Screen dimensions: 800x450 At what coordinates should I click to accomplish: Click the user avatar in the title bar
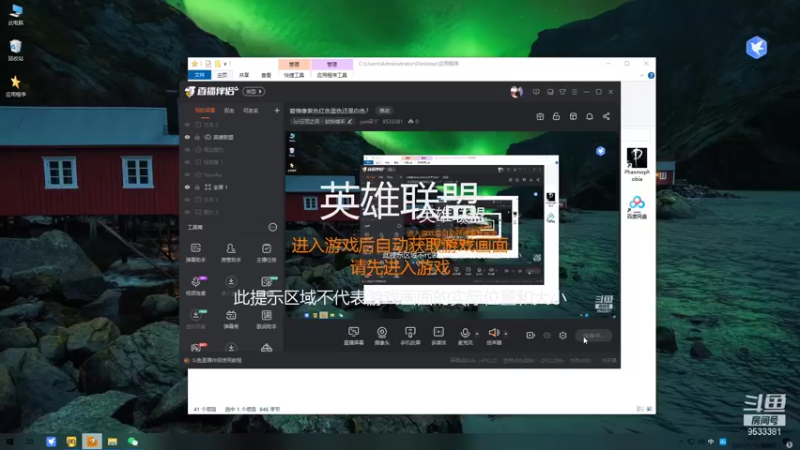point(516,92)
